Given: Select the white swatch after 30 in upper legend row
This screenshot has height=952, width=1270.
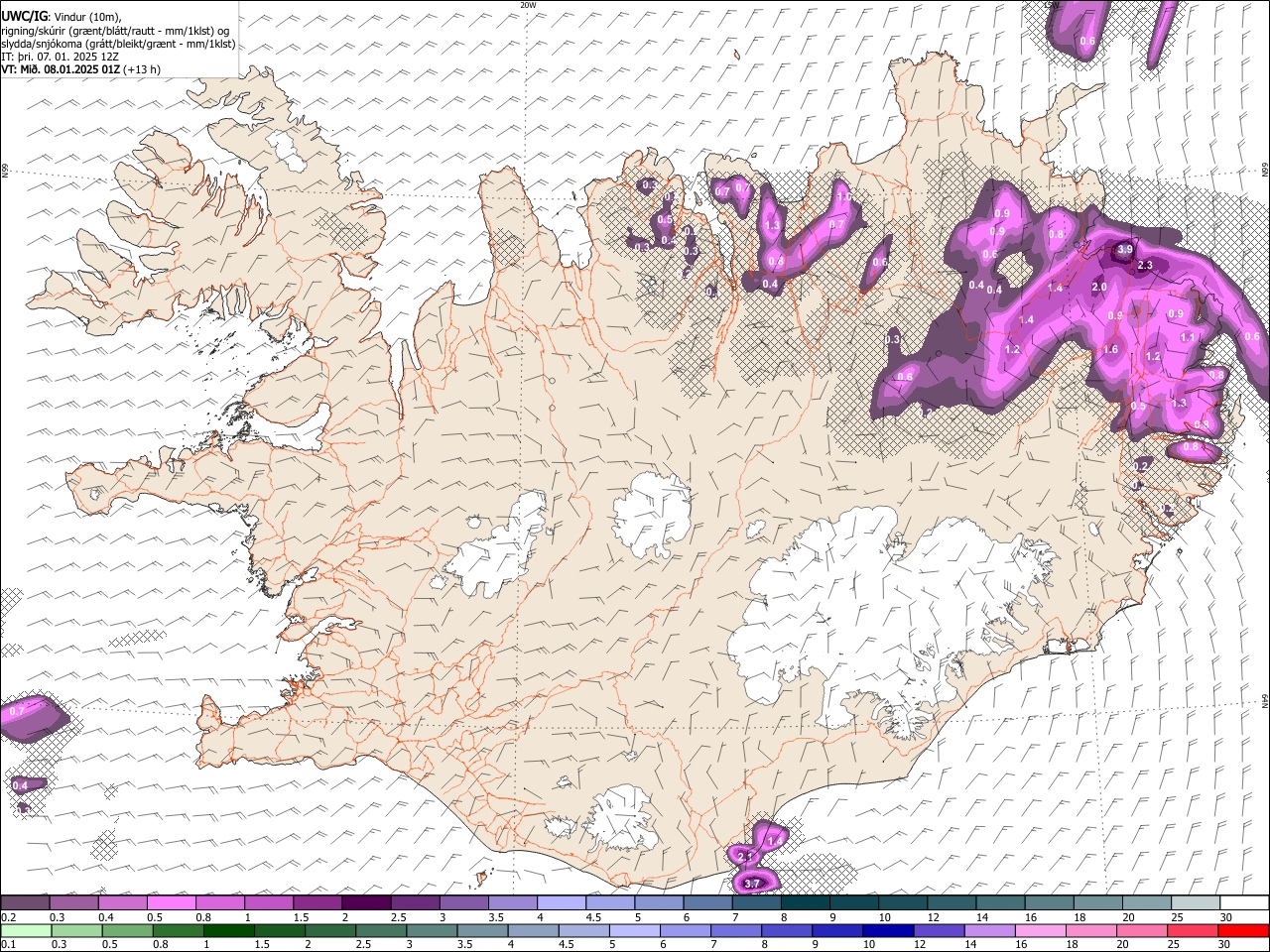Looking at the screenshot, I should point(1245,902).
